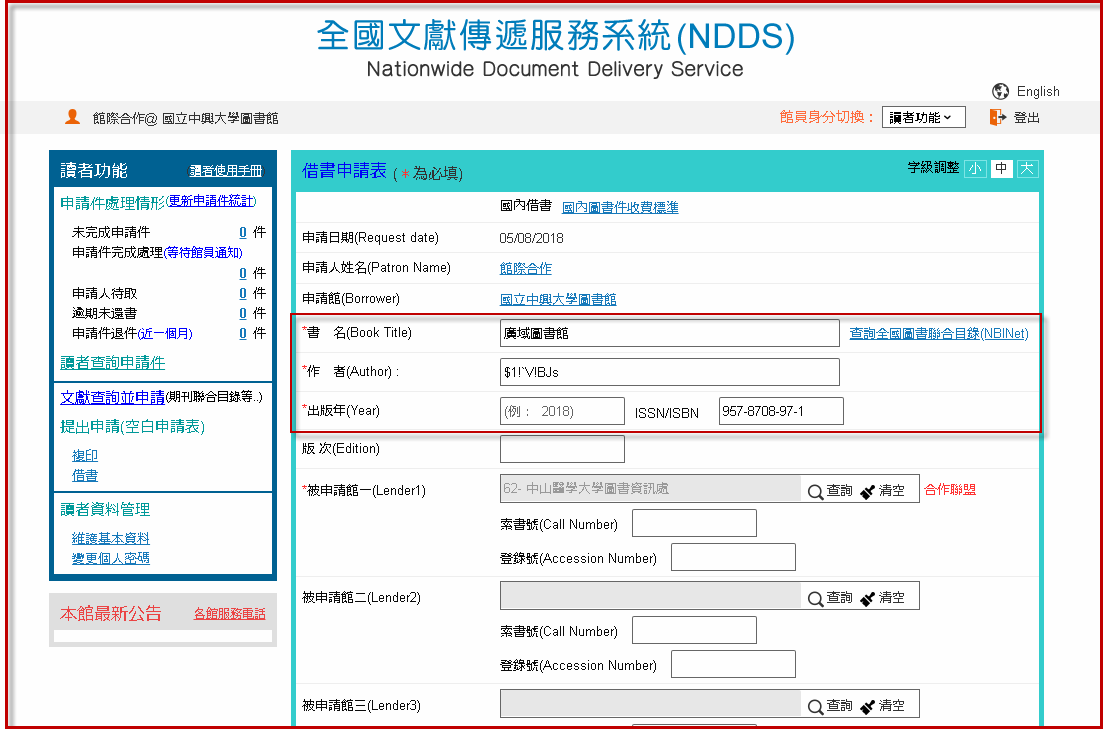This screenshot has height=729, width=1103.
Task: Click the brush clear icon in Lender1 row
Action: [867, 491]
